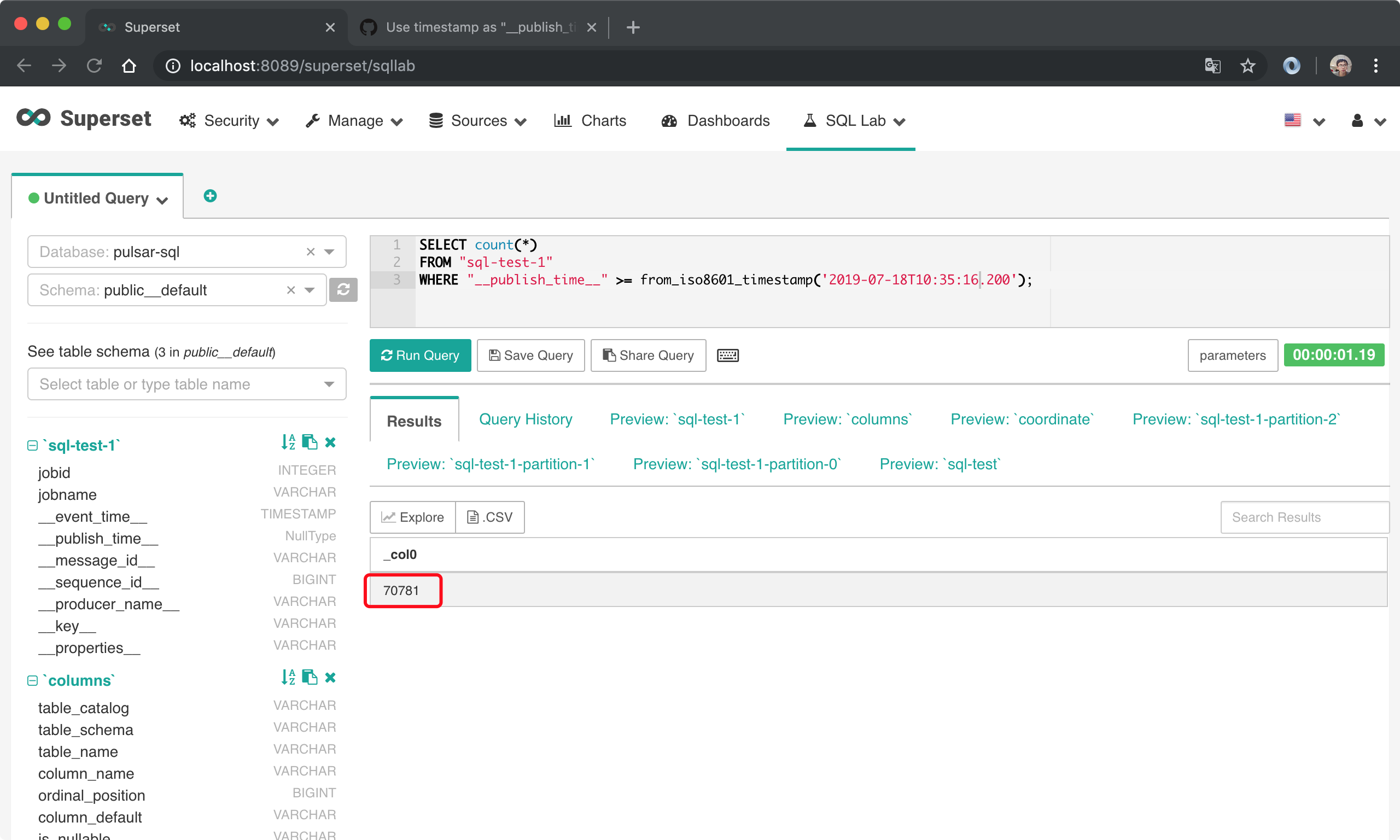The height and width of the screenshot is (840, 1400).
Task: Show keyboard shortcuts
Action: (x=728, y=355)
